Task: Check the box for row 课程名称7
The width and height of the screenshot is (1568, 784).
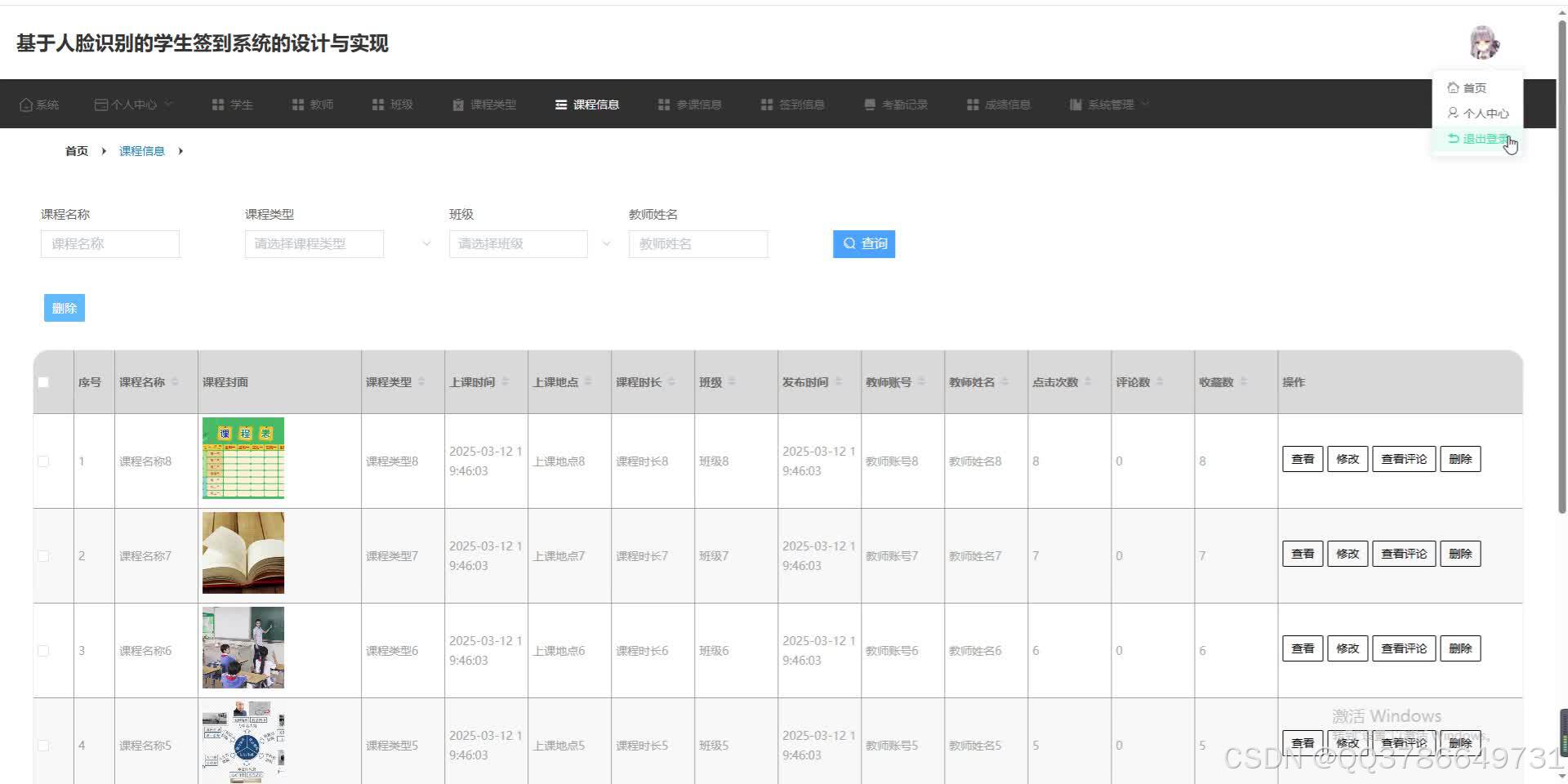Action: click(x=43, y=556)
